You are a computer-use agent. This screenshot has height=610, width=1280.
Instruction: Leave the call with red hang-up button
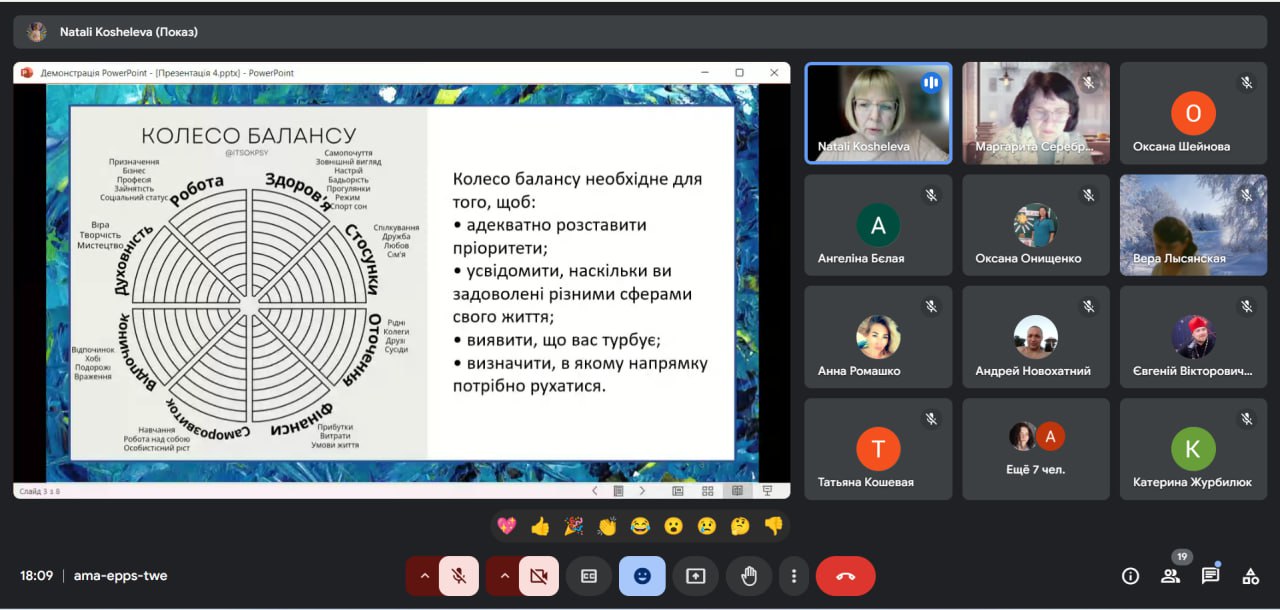pyautogui.click(x=845, y=576)
